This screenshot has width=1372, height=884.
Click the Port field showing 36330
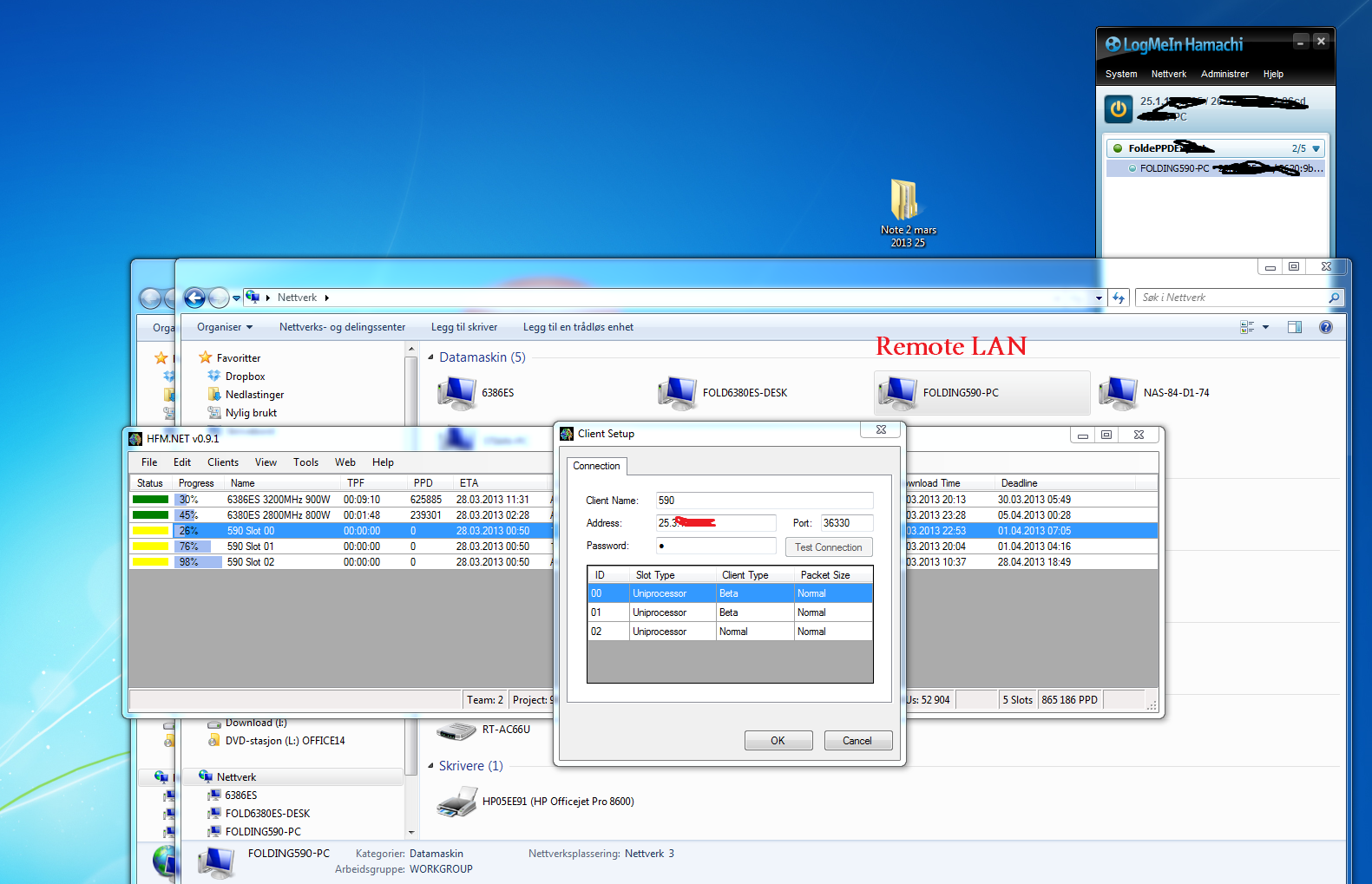tap(847, 523)
